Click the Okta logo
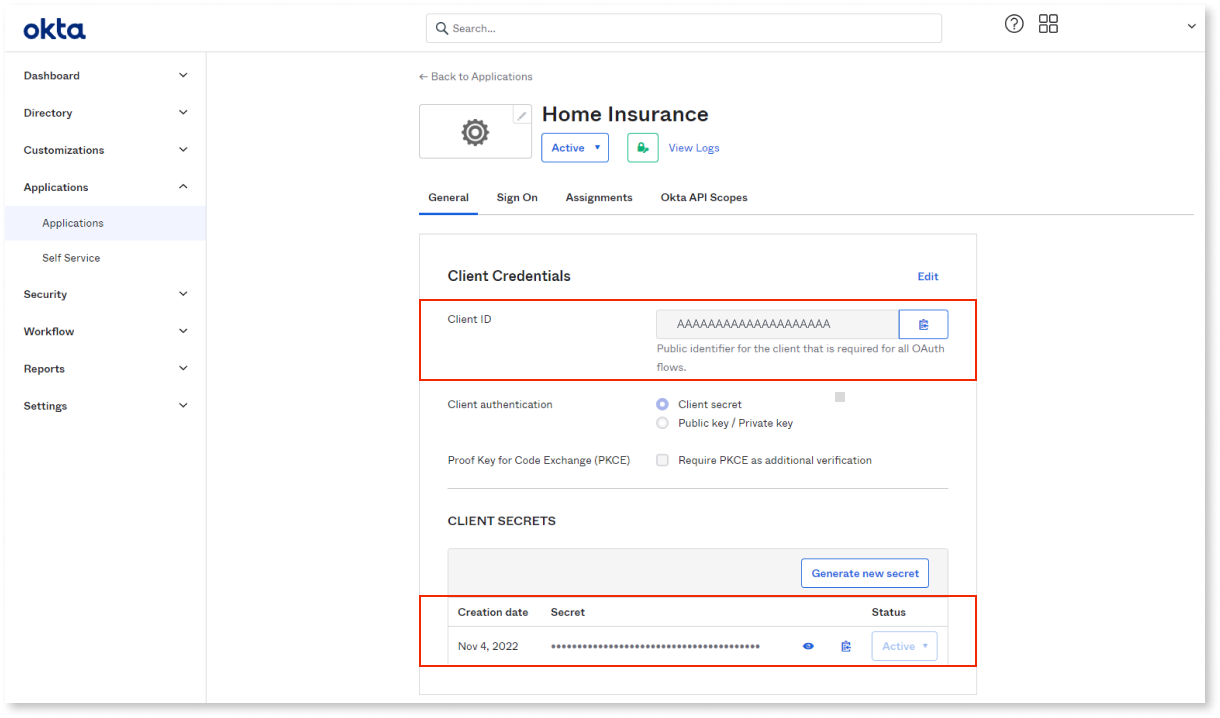 click(54, 29)
